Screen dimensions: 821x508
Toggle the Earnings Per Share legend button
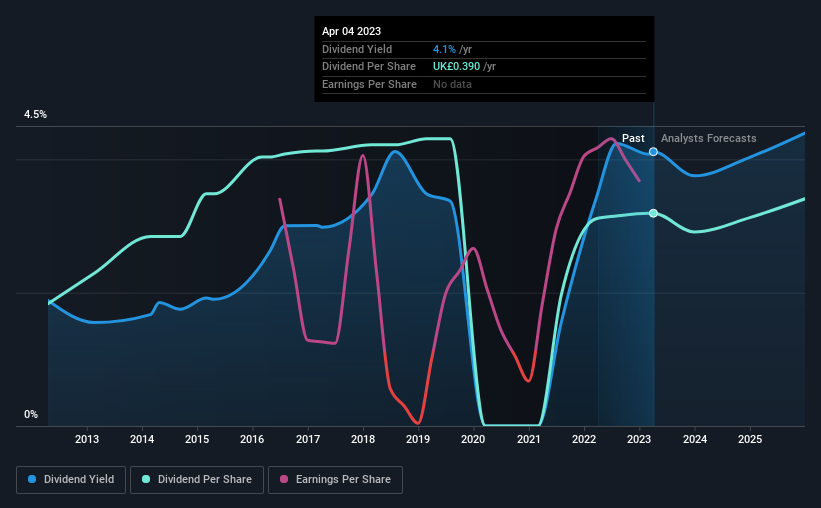[335, 480]
